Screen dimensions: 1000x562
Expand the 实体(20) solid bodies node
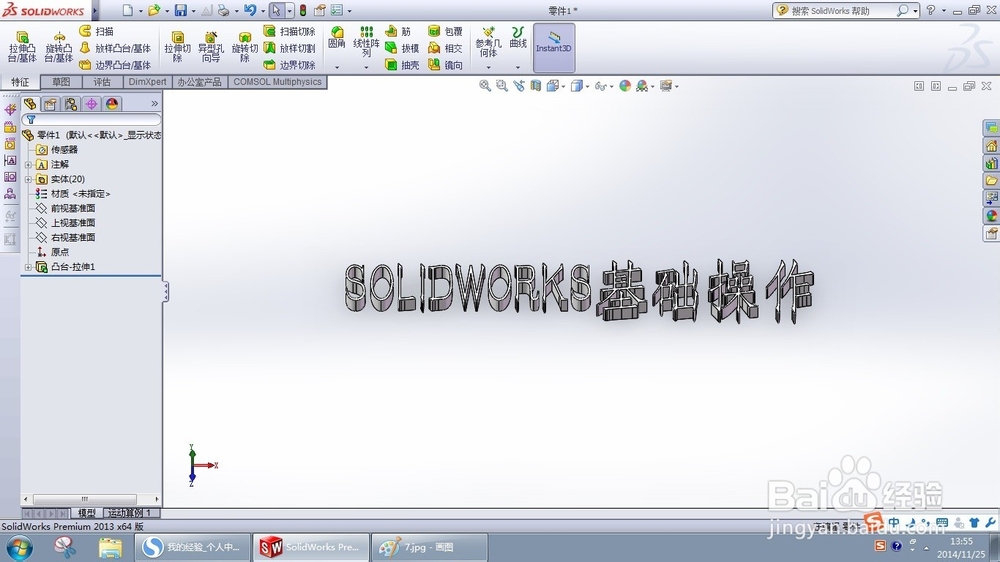coord(28,179)
